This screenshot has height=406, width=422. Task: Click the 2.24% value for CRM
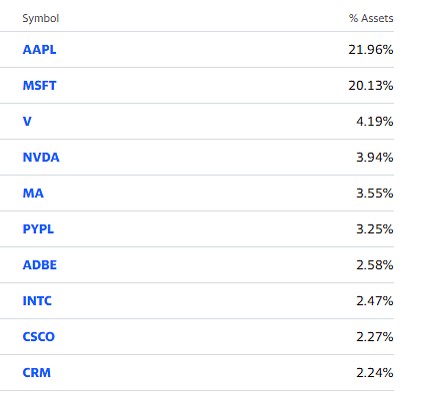[375, 373]
